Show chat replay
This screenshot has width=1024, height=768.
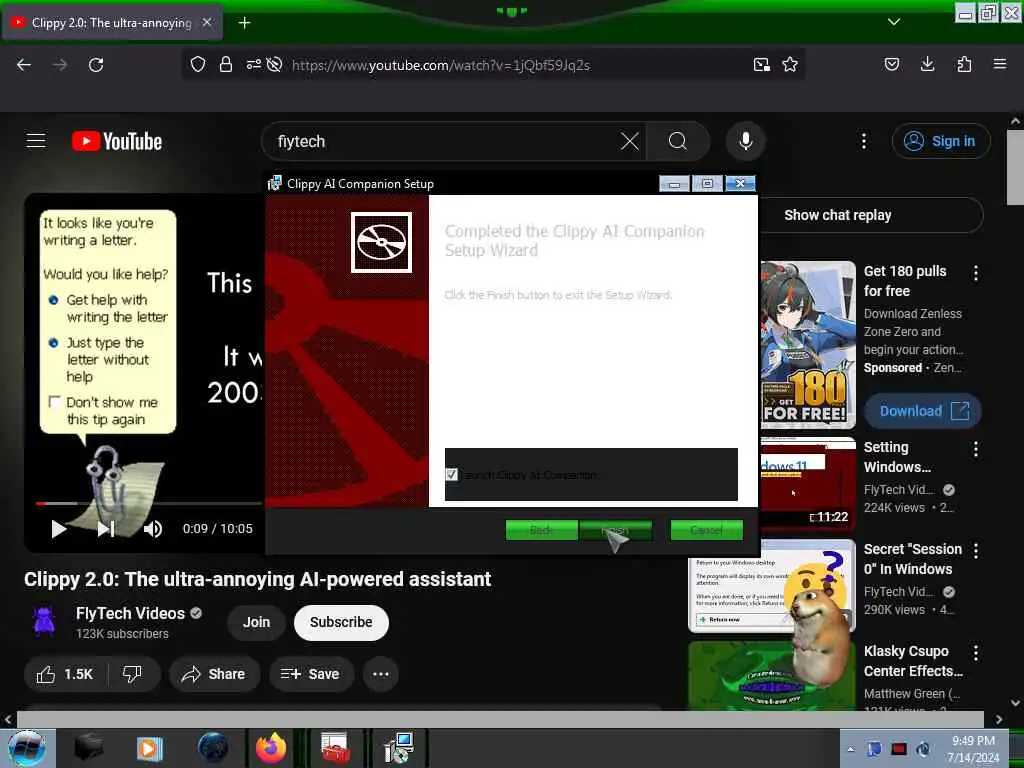(838, 215)
